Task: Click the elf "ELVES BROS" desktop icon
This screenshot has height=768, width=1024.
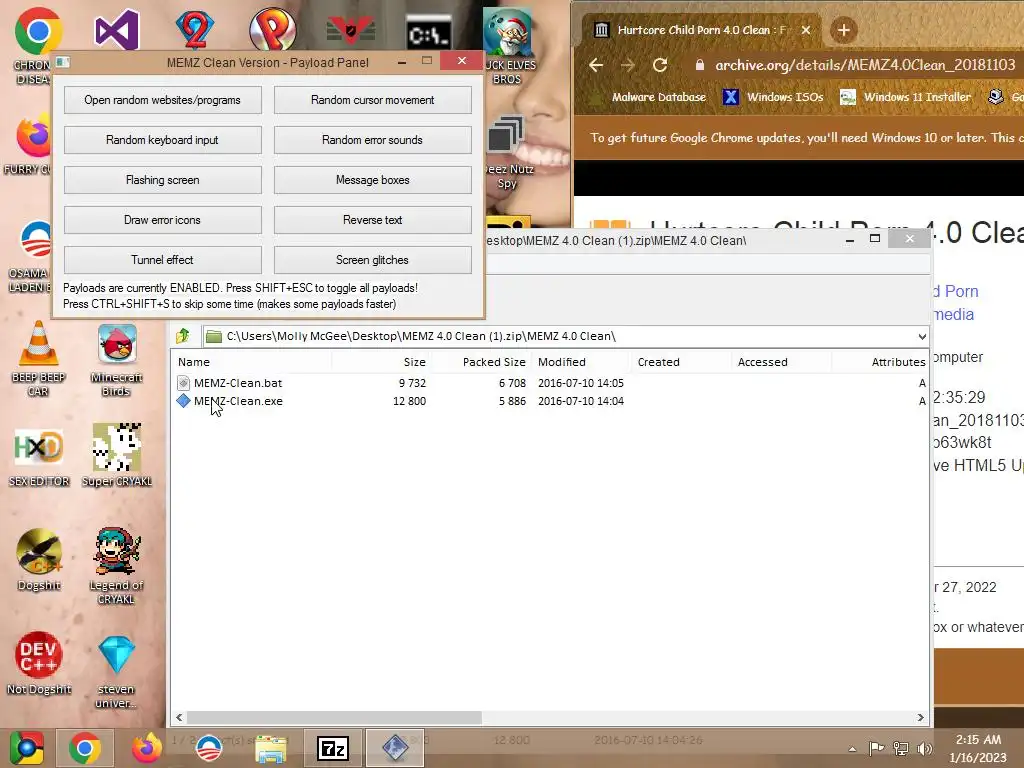Action: [x=508, y=46]
